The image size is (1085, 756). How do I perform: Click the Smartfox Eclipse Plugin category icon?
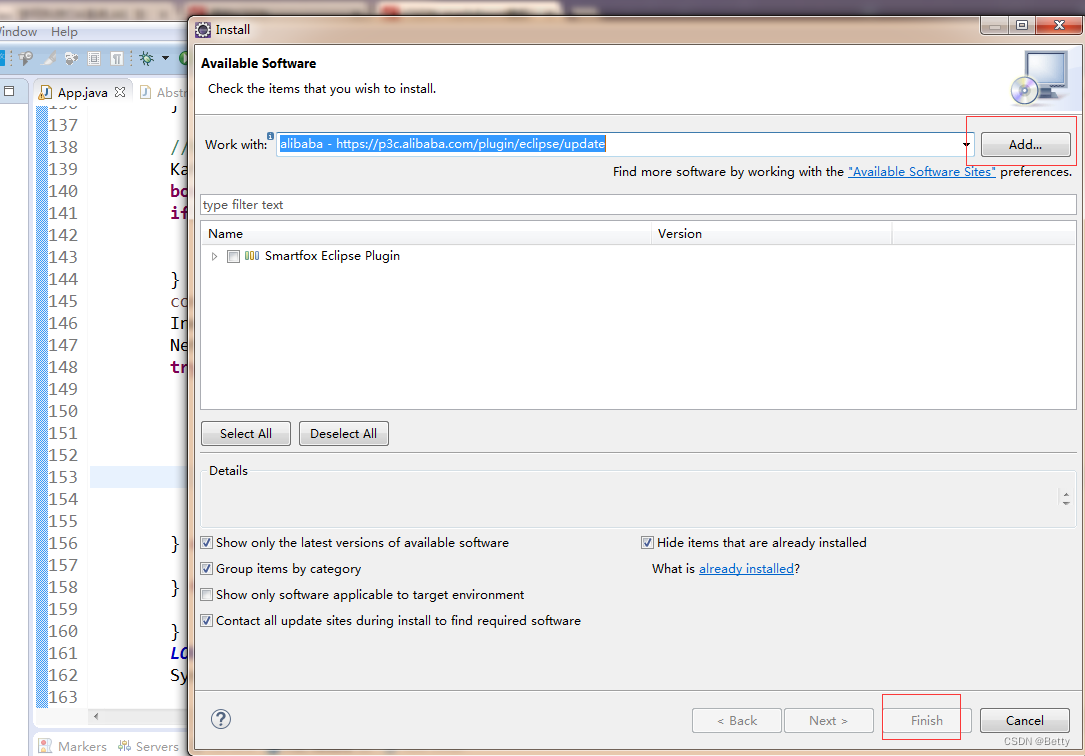pos(252,256)
